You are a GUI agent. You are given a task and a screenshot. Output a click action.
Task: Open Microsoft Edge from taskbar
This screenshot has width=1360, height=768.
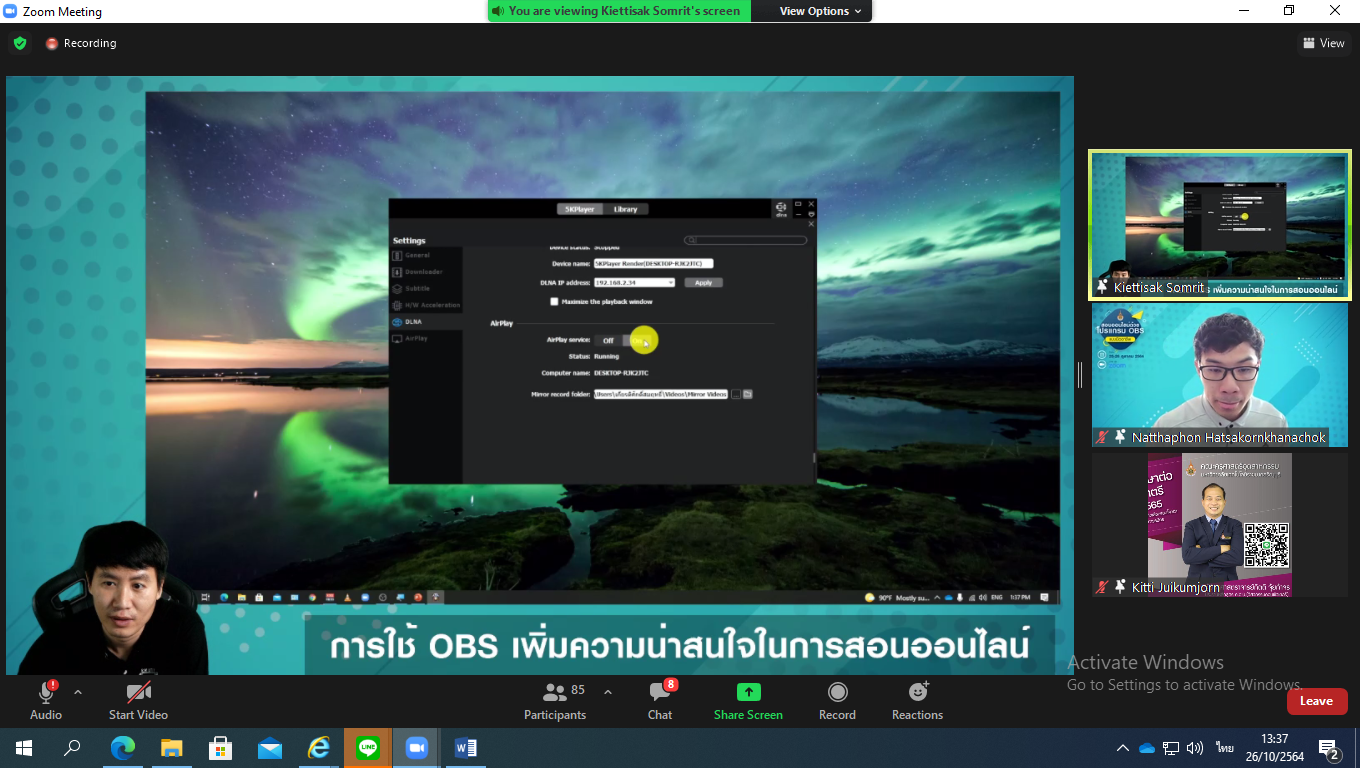[x=122, y=748]
